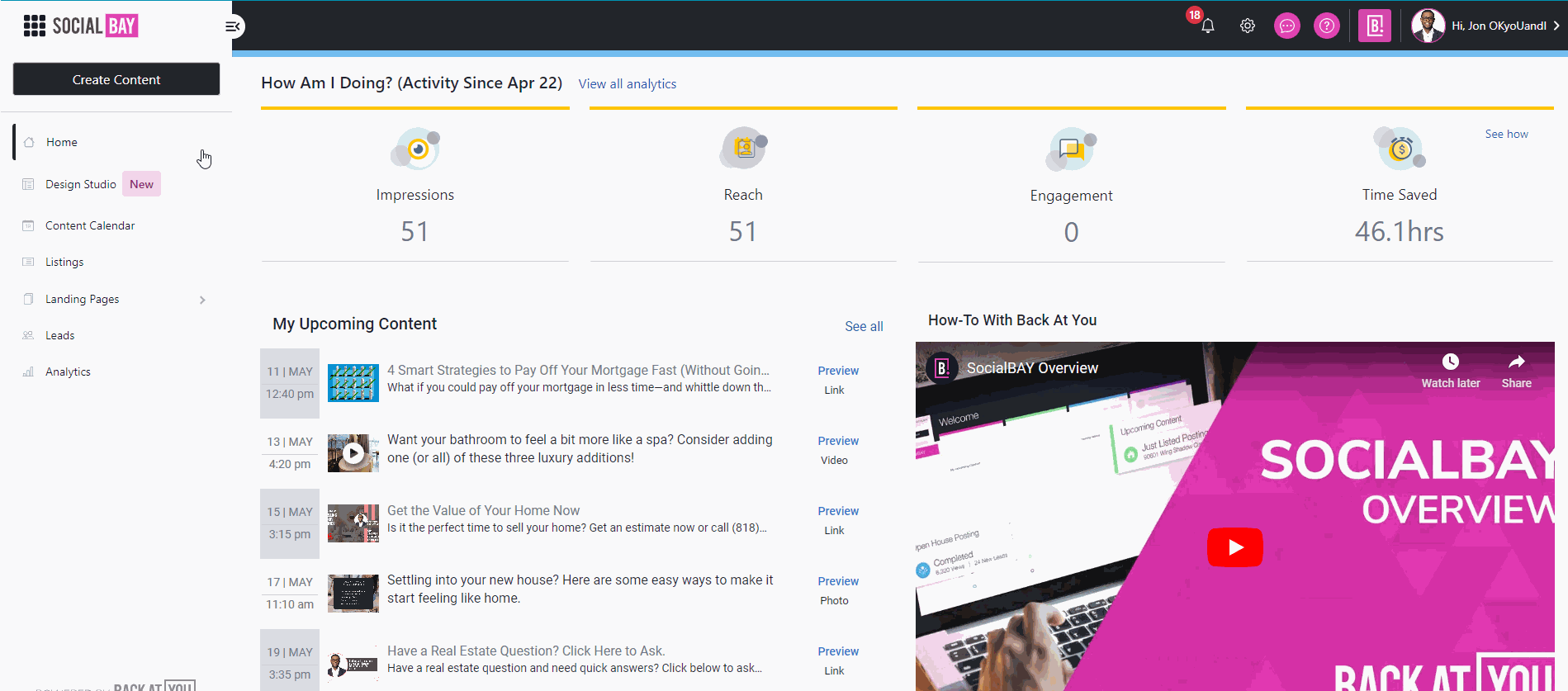Click the pink B! brand icon in header
This screenshot has width=1568, height=691.
pos(1375,26)
